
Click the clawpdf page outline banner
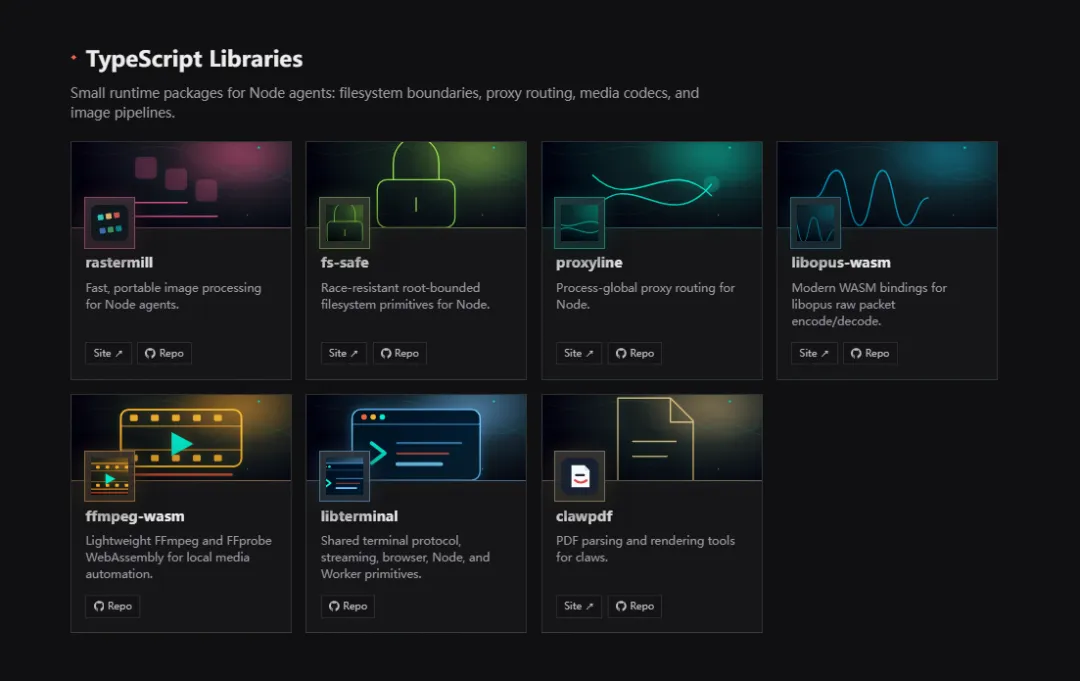652,437
